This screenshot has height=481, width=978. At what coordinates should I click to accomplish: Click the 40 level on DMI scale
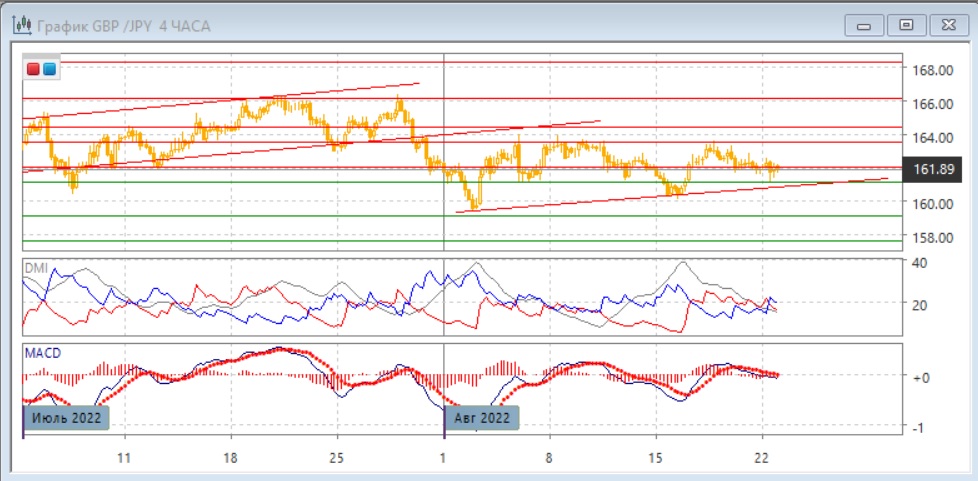point(919,262)
